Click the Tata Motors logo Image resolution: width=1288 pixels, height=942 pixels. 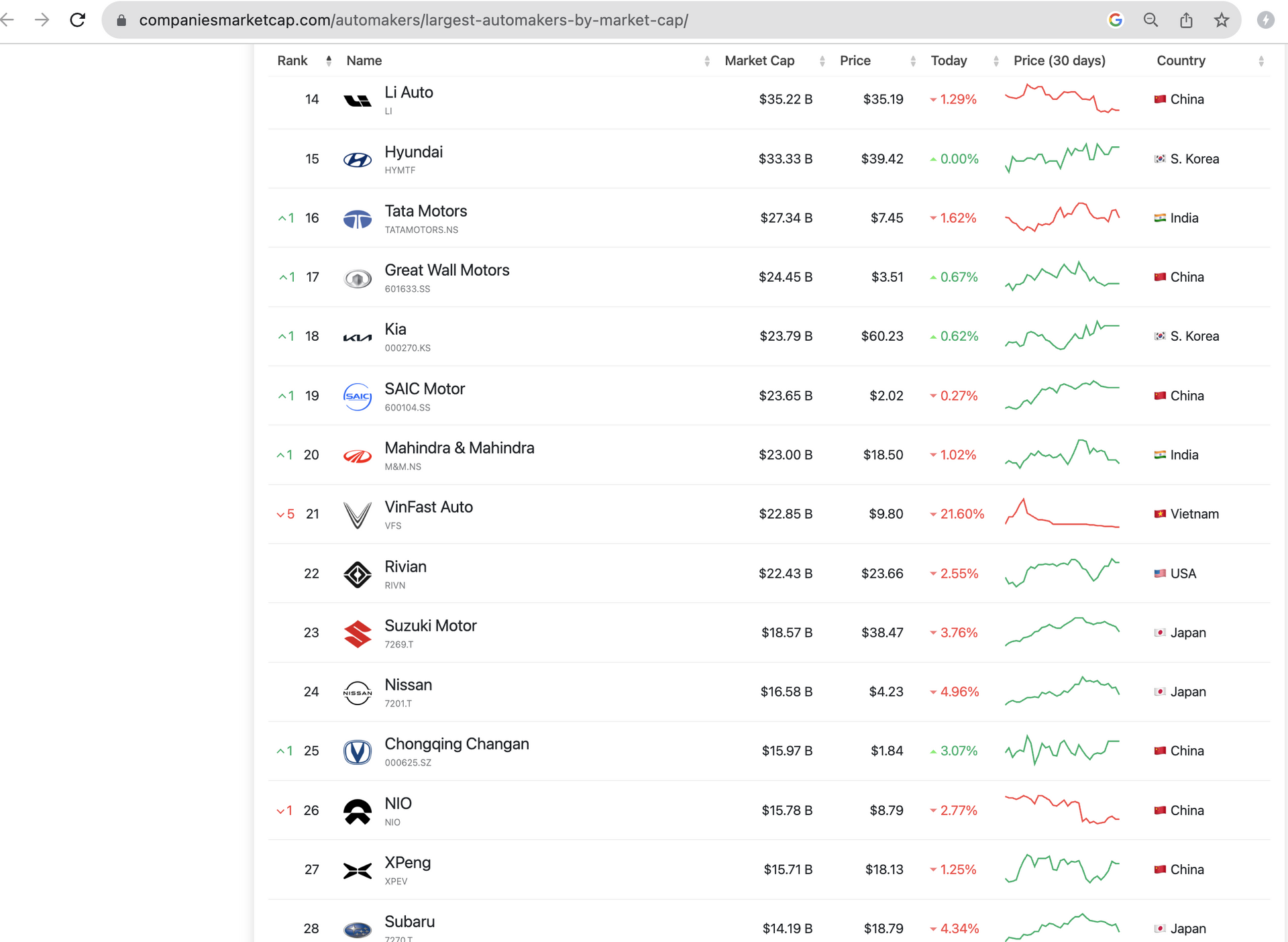pos(357,219)
